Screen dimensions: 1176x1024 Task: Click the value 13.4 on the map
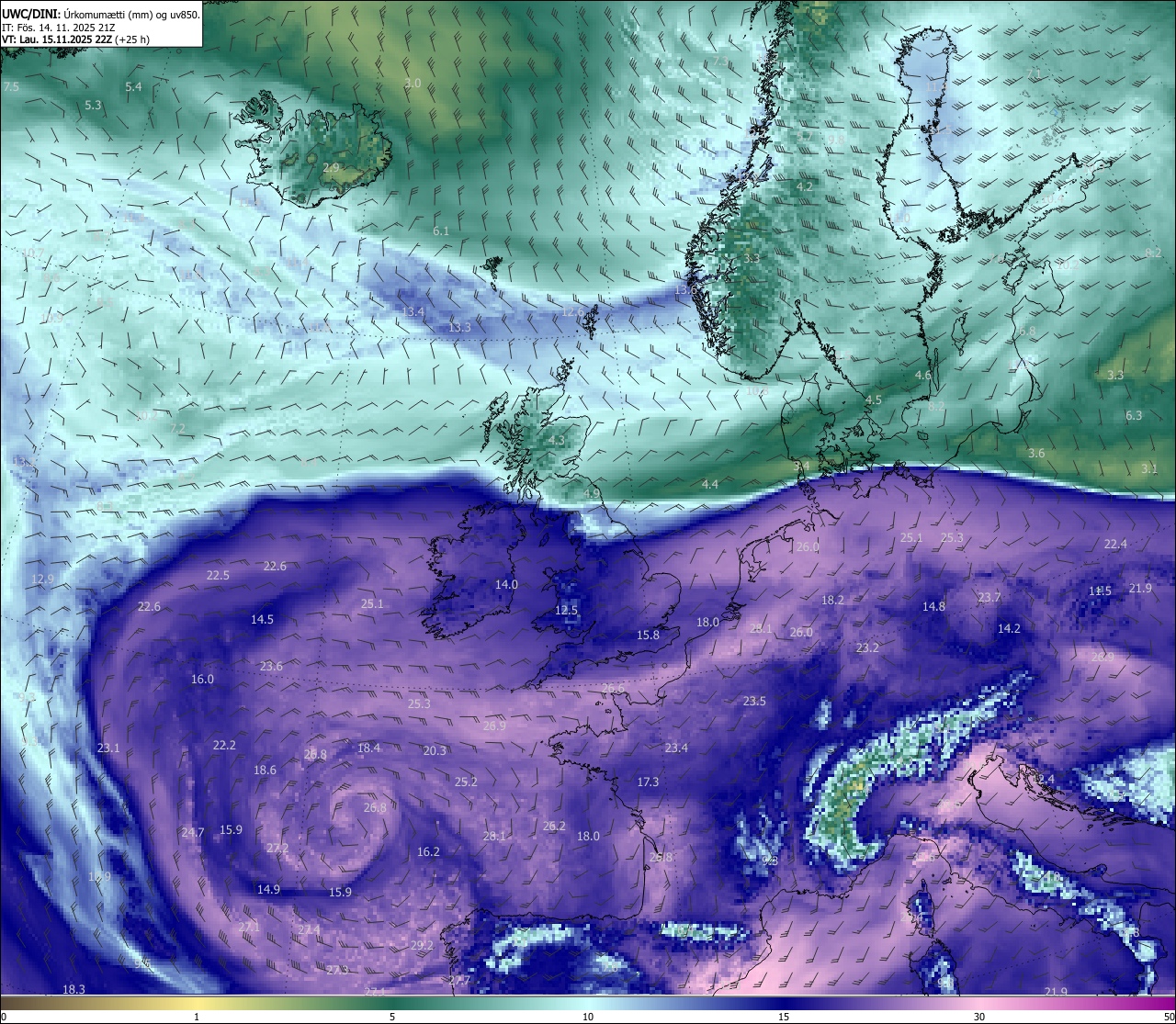pyautogui.click(x=413, y=311)
